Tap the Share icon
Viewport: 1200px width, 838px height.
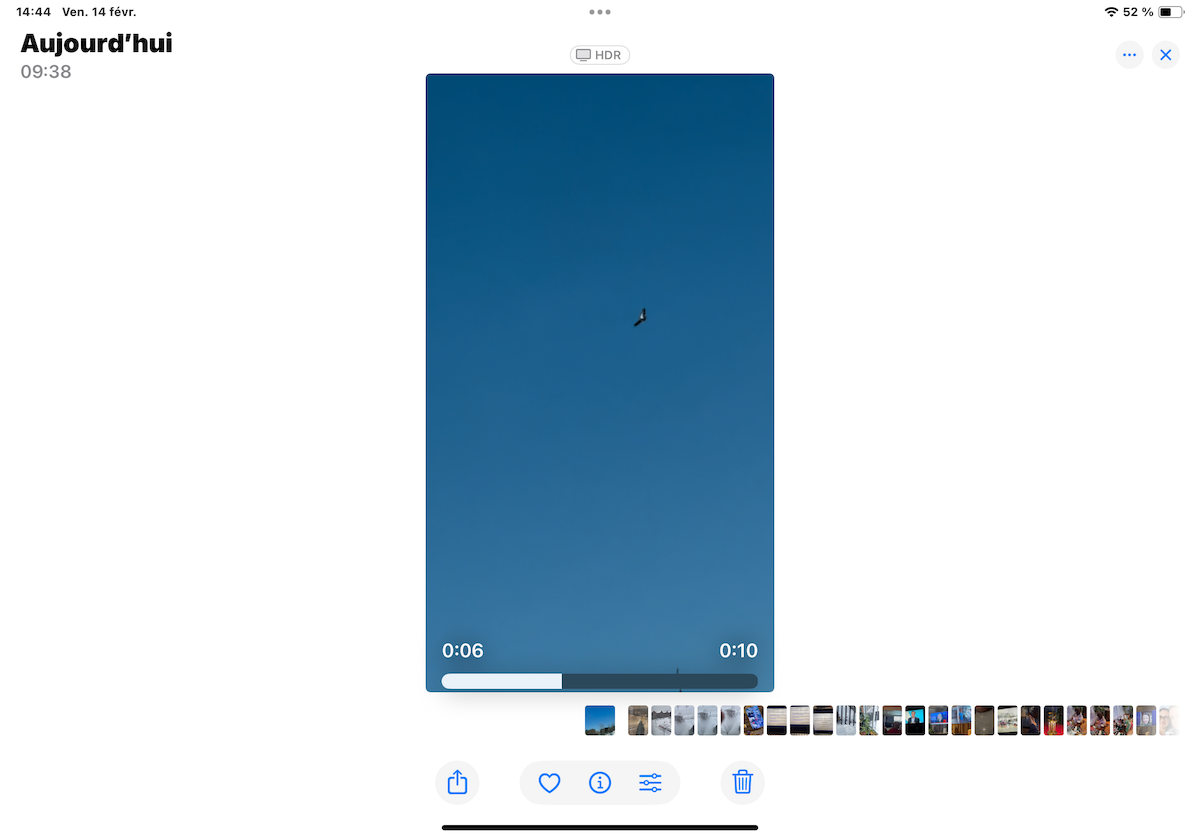click(x=457, y=782)
